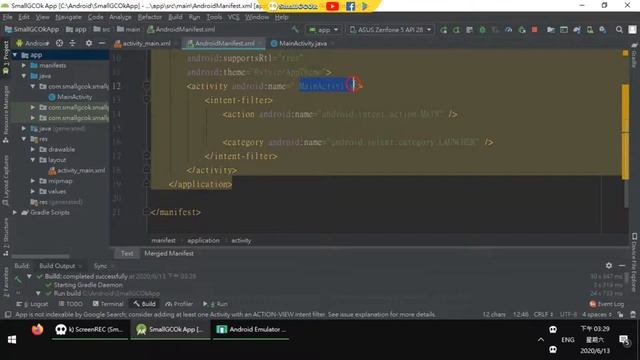Open the ASUS Zenfone 5 API 28 device dropdown
640x360 pixels.
point(391,30)
